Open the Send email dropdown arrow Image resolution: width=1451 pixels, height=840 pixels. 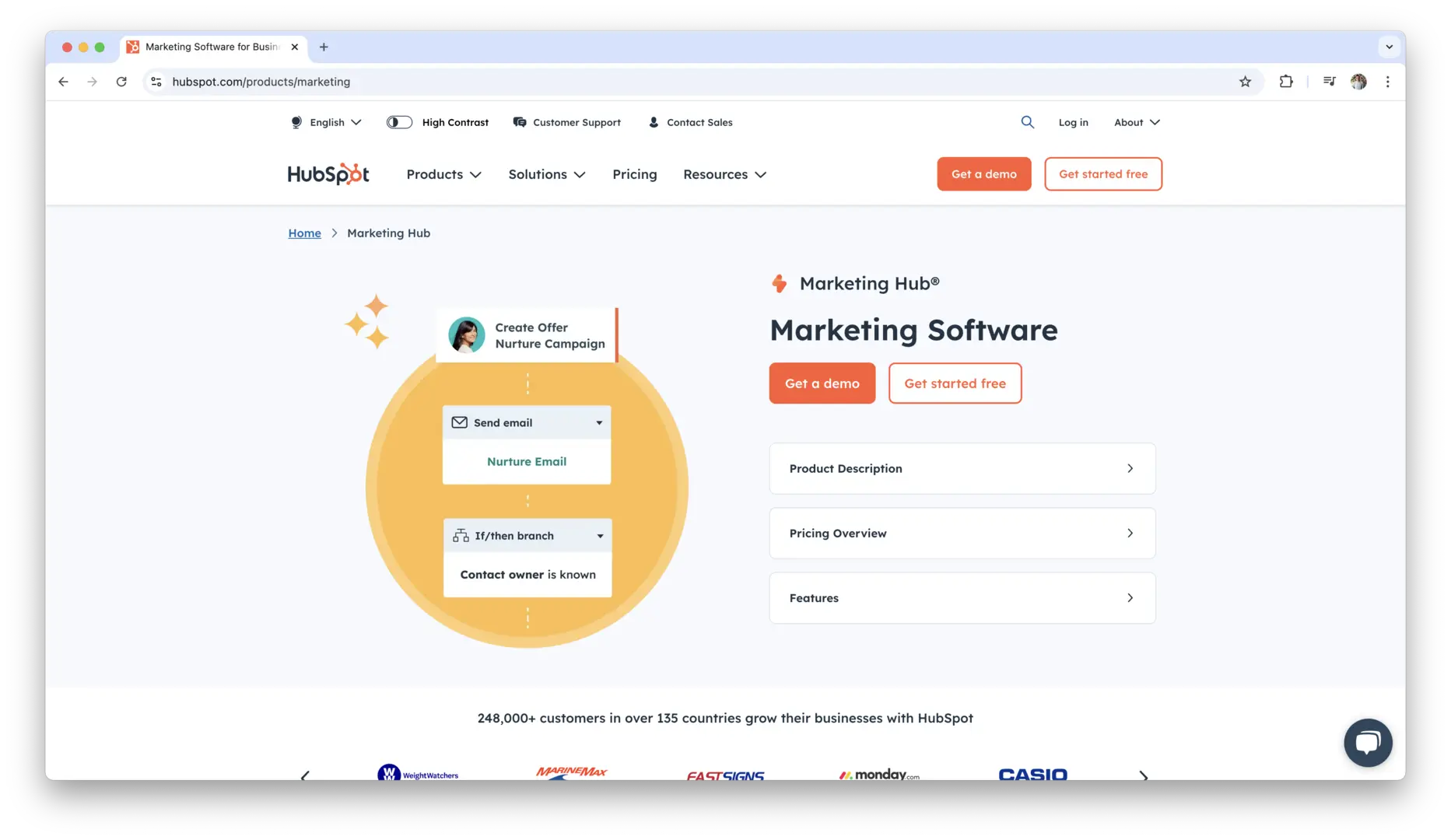(599, 422)
